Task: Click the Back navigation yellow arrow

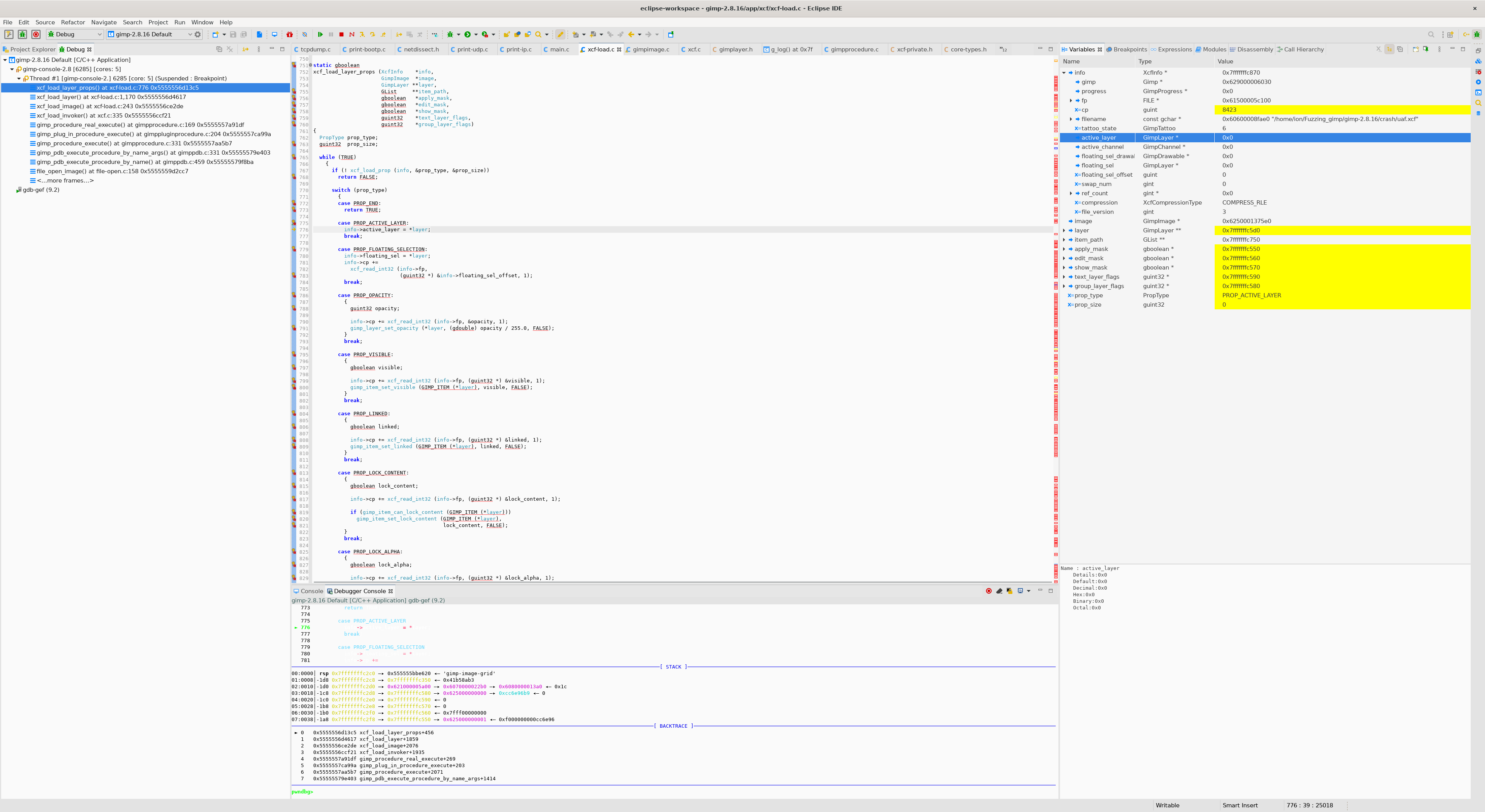Action: point(631,34)
